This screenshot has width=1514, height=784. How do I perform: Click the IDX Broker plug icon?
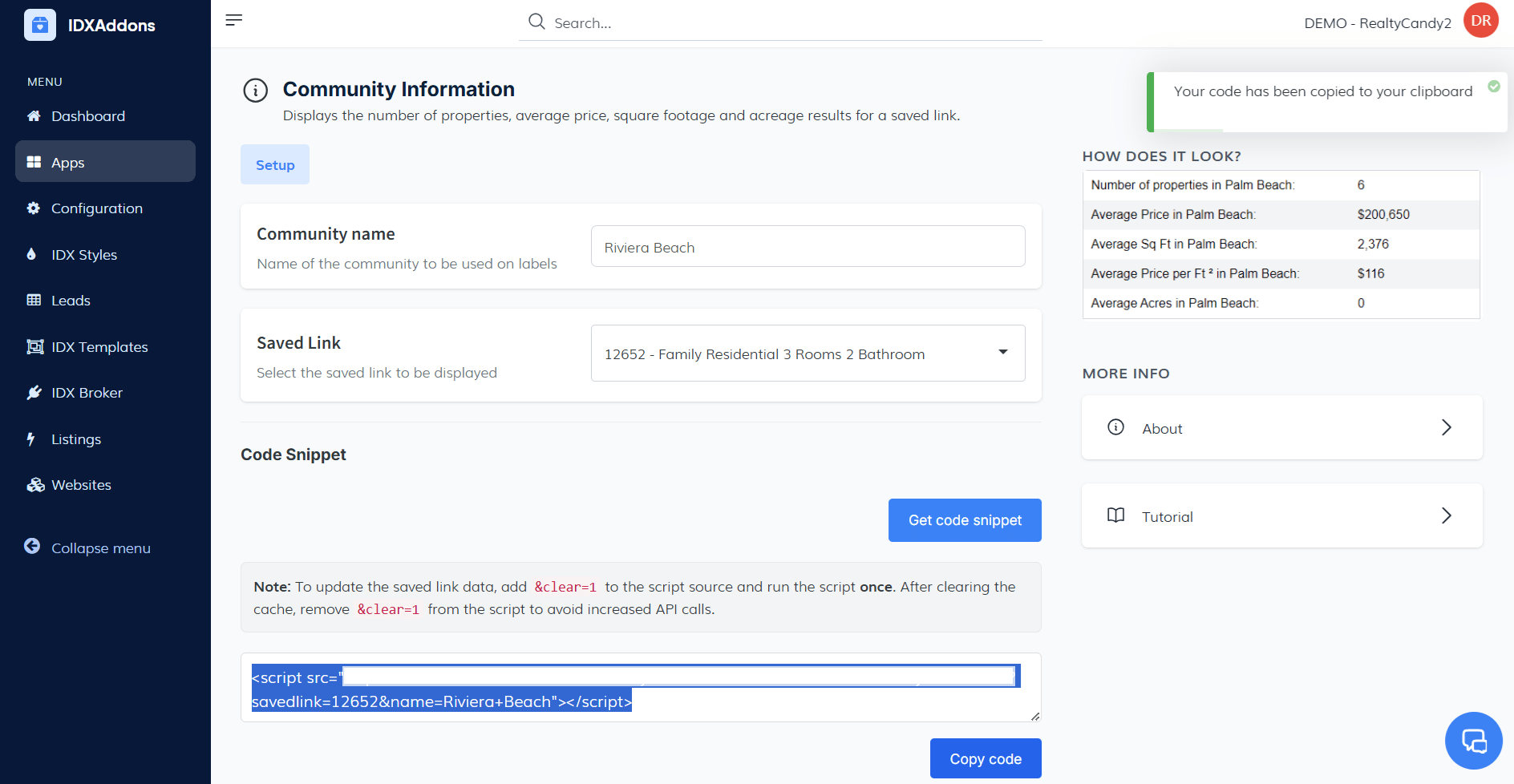(34, 393)
